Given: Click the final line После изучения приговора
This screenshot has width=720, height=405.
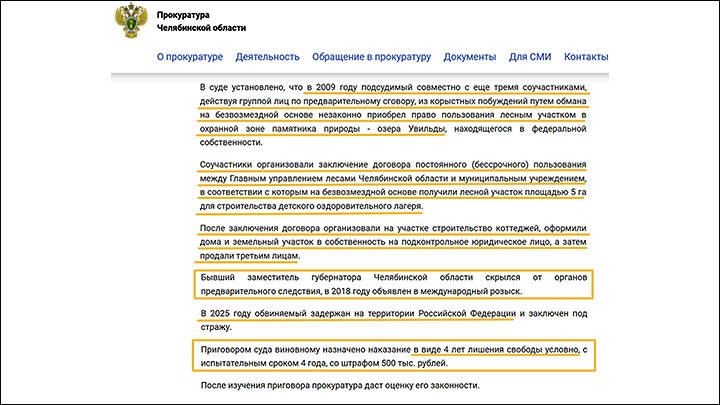Looking at the screenshot, I should tap(340, 386).
